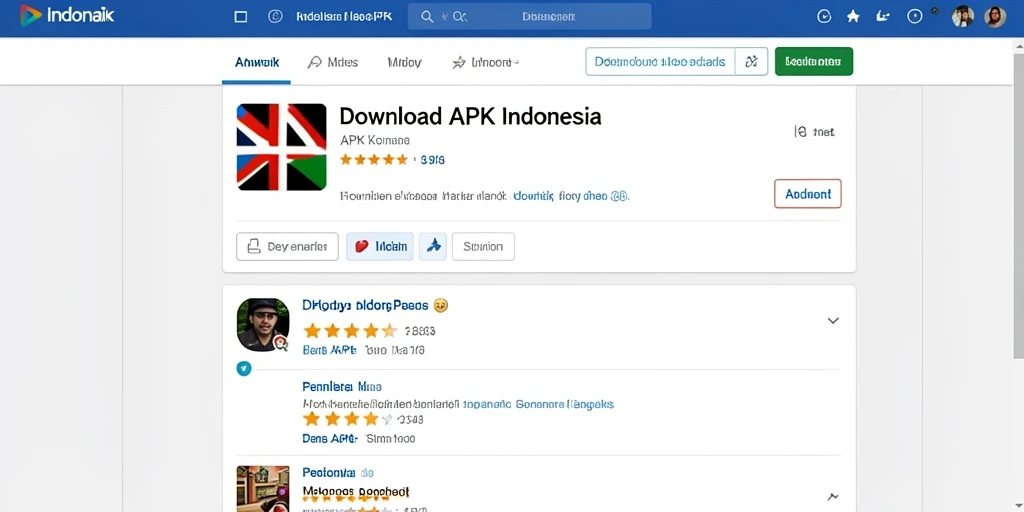
Task: Click the first review's star rating
Action: click(x=350, y=330)
